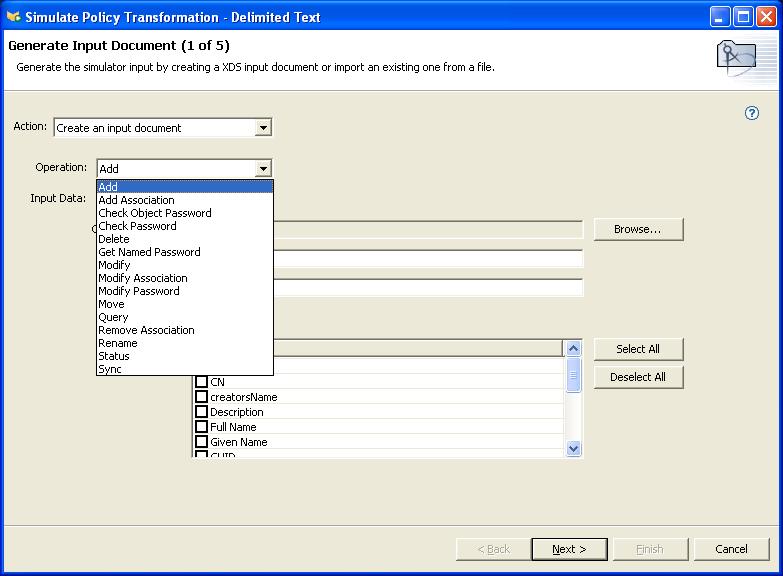The image size is (783, 576).
Task: Select the Given Name checkbox
Action: [201, 442]
